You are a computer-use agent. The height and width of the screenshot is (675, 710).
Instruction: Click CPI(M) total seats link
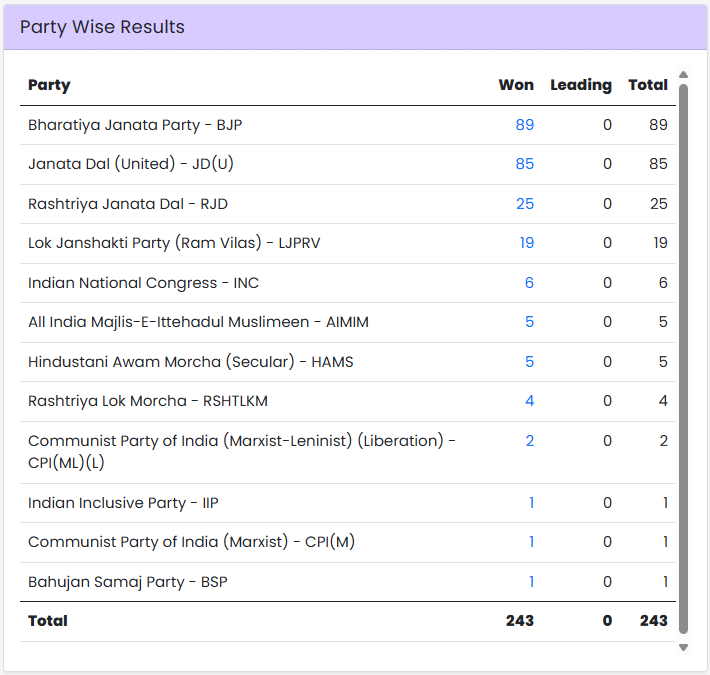[x=664, y=542]
